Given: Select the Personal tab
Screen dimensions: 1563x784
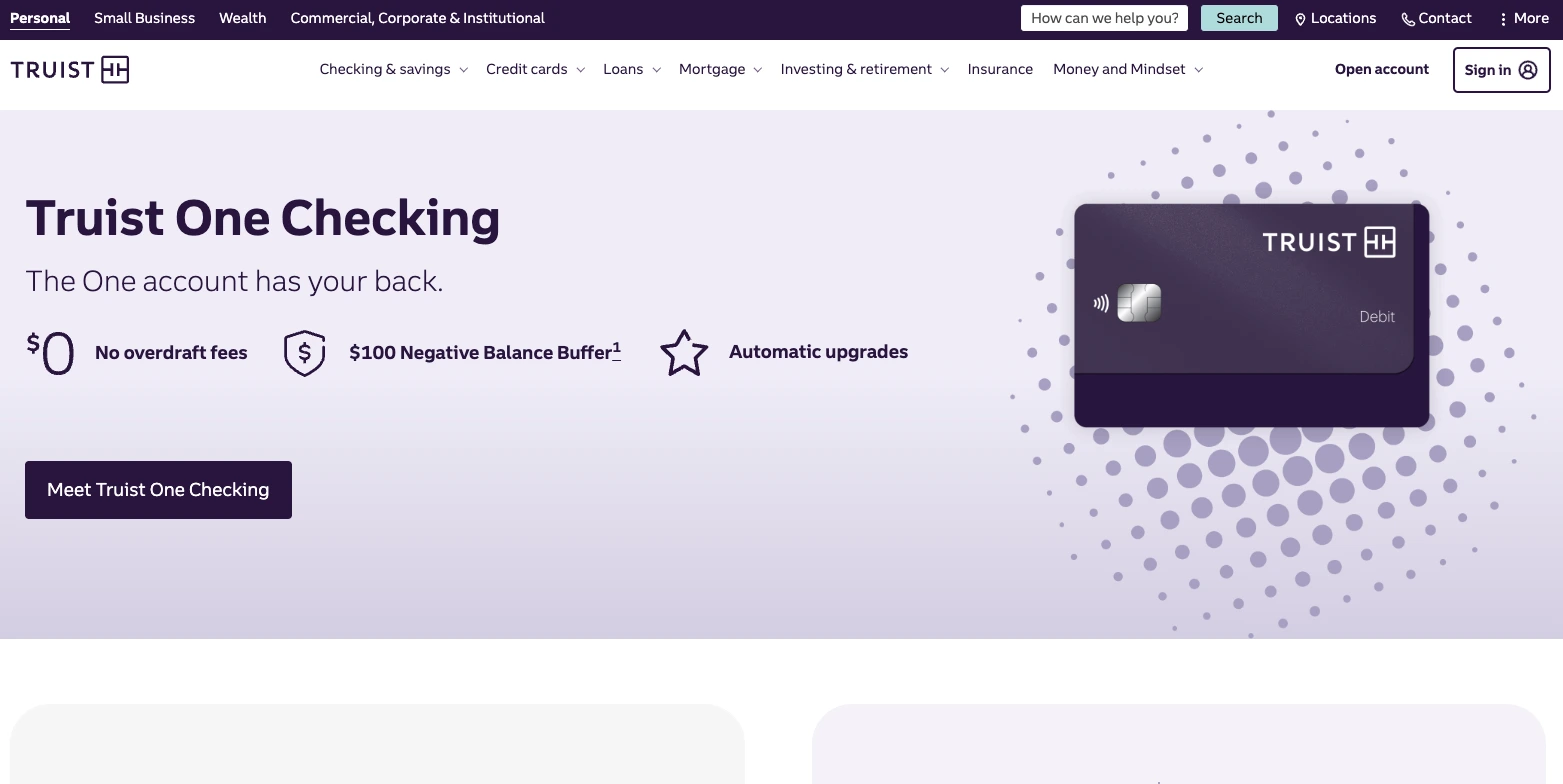Looking at the screenshot, I should [40, 18].
